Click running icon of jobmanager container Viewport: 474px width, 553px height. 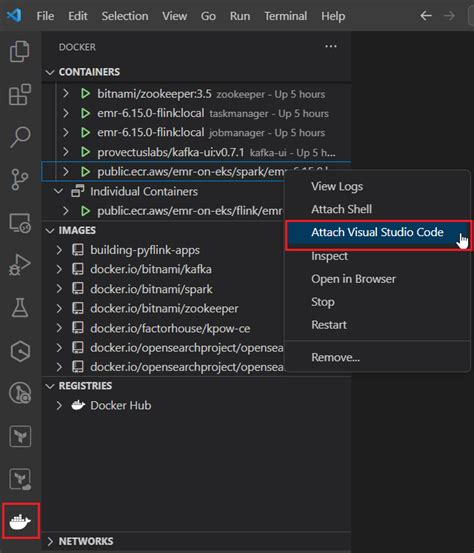85,133
